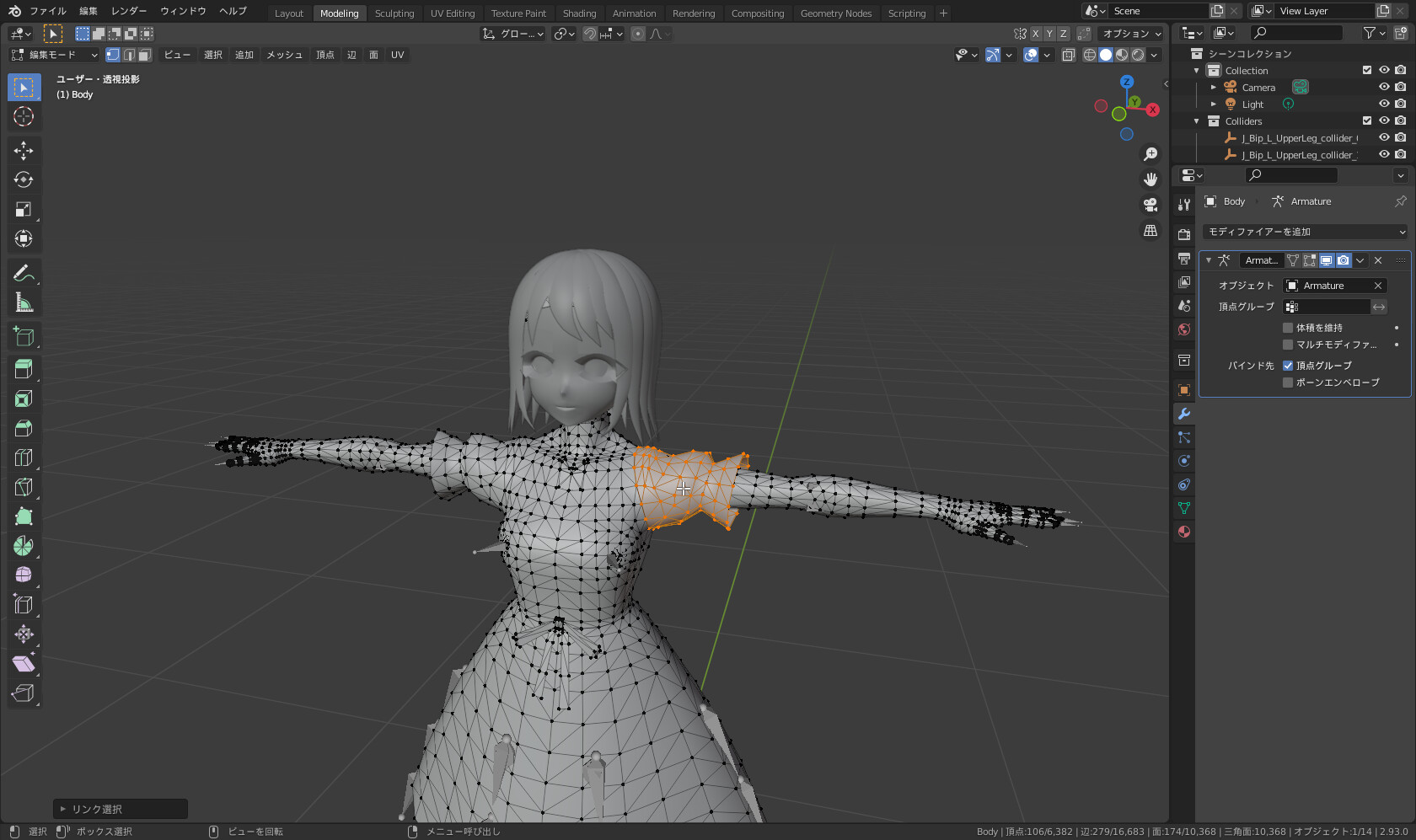1416x840 pixels.
Task: Activate the Edge Slide tool
Action: point(24,605)
